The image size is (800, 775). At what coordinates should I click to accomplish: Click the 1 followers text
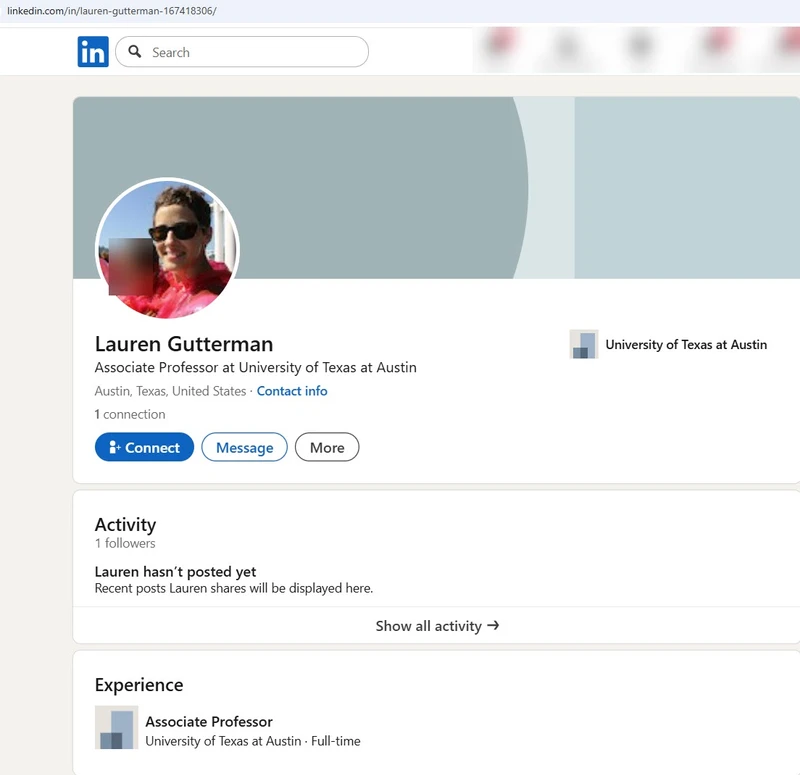(125, 543)
